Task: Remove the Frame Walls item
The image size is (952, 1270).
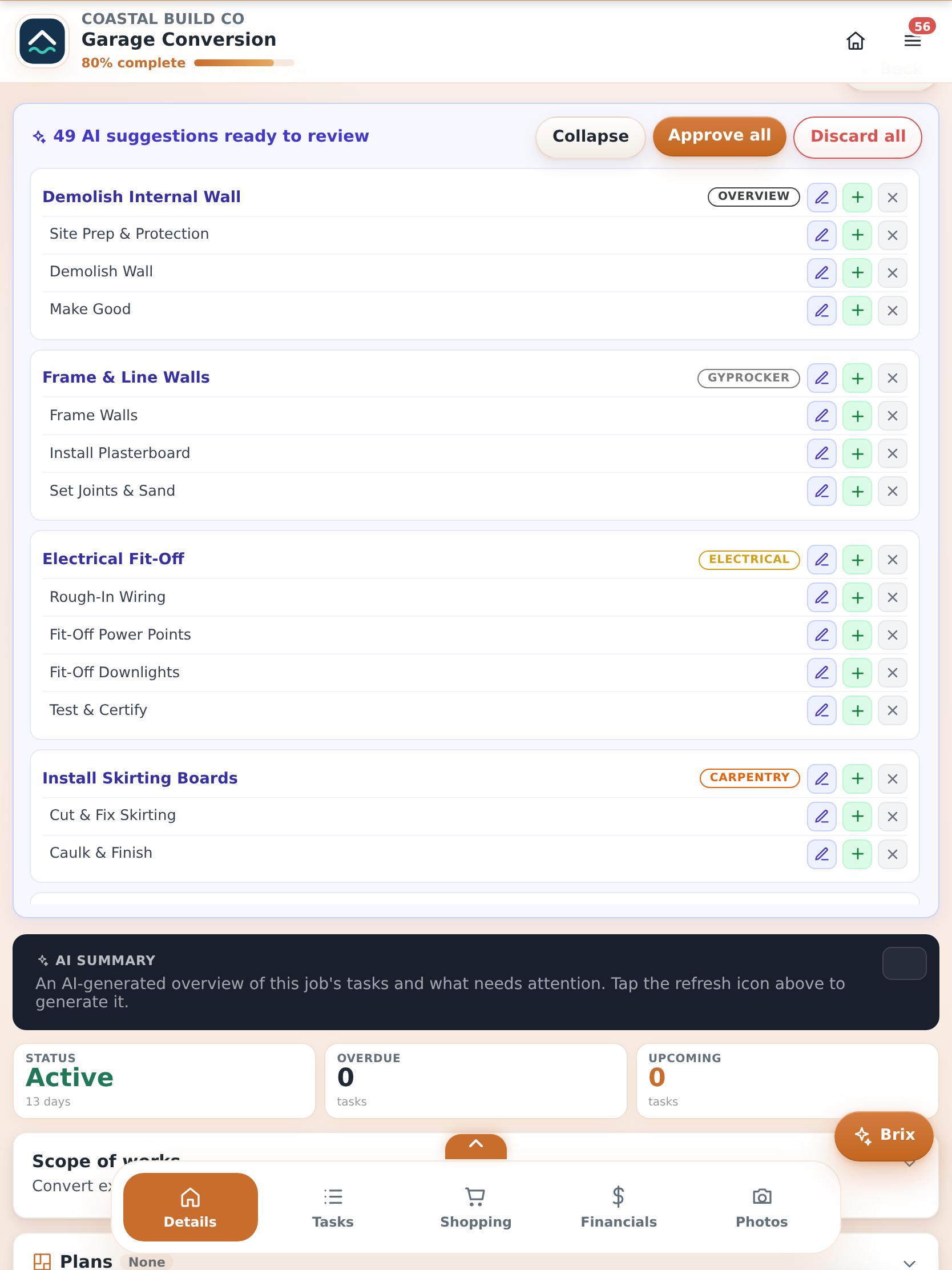Action: (892, 416)
